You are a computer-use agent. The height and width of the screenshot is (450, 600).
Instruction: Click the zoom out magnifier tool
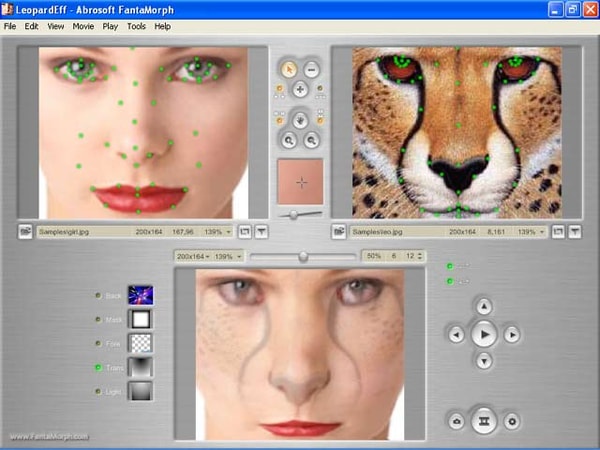pos(311,140)
